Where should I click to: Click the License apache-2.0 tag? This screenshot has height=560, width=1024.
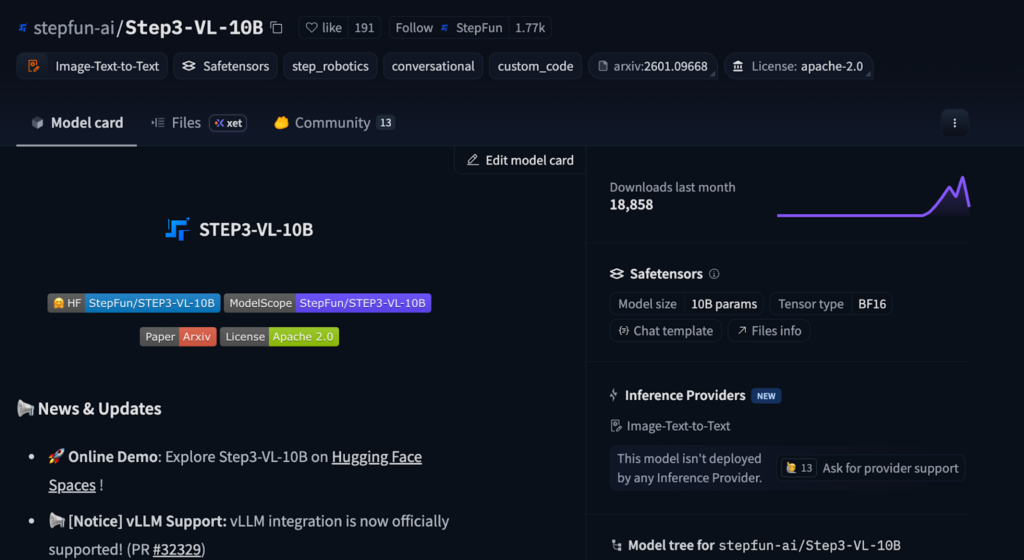coord(798,66)
